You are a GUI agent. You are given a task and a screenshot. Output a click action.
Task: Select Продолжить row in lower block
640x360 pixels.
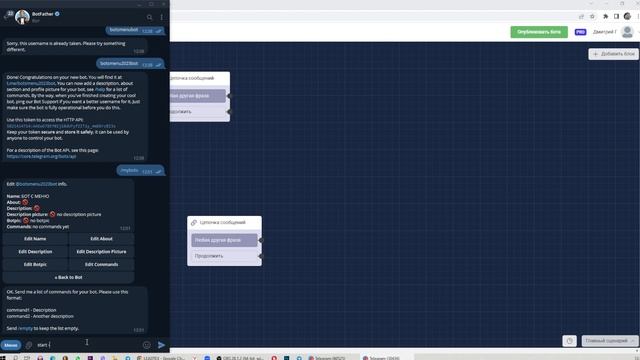pos(225,256)
